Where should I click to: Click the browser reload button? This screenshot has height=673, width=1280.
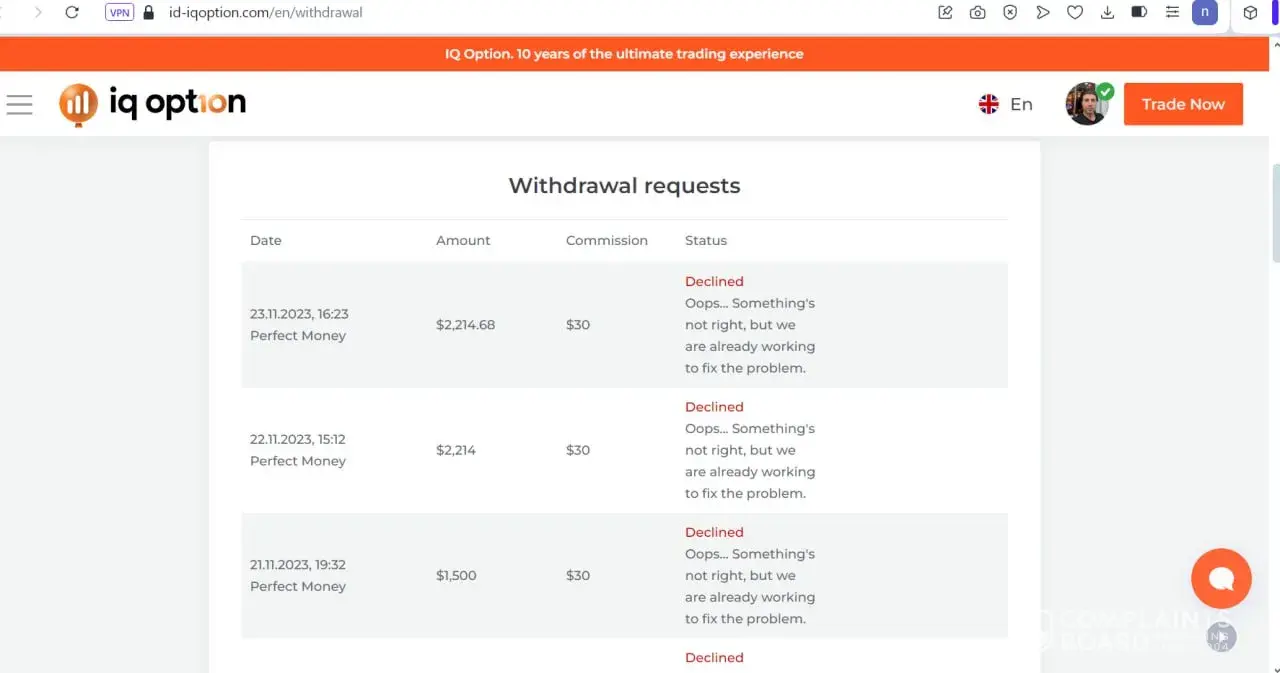pyautogui.click(x=72, y=13)
